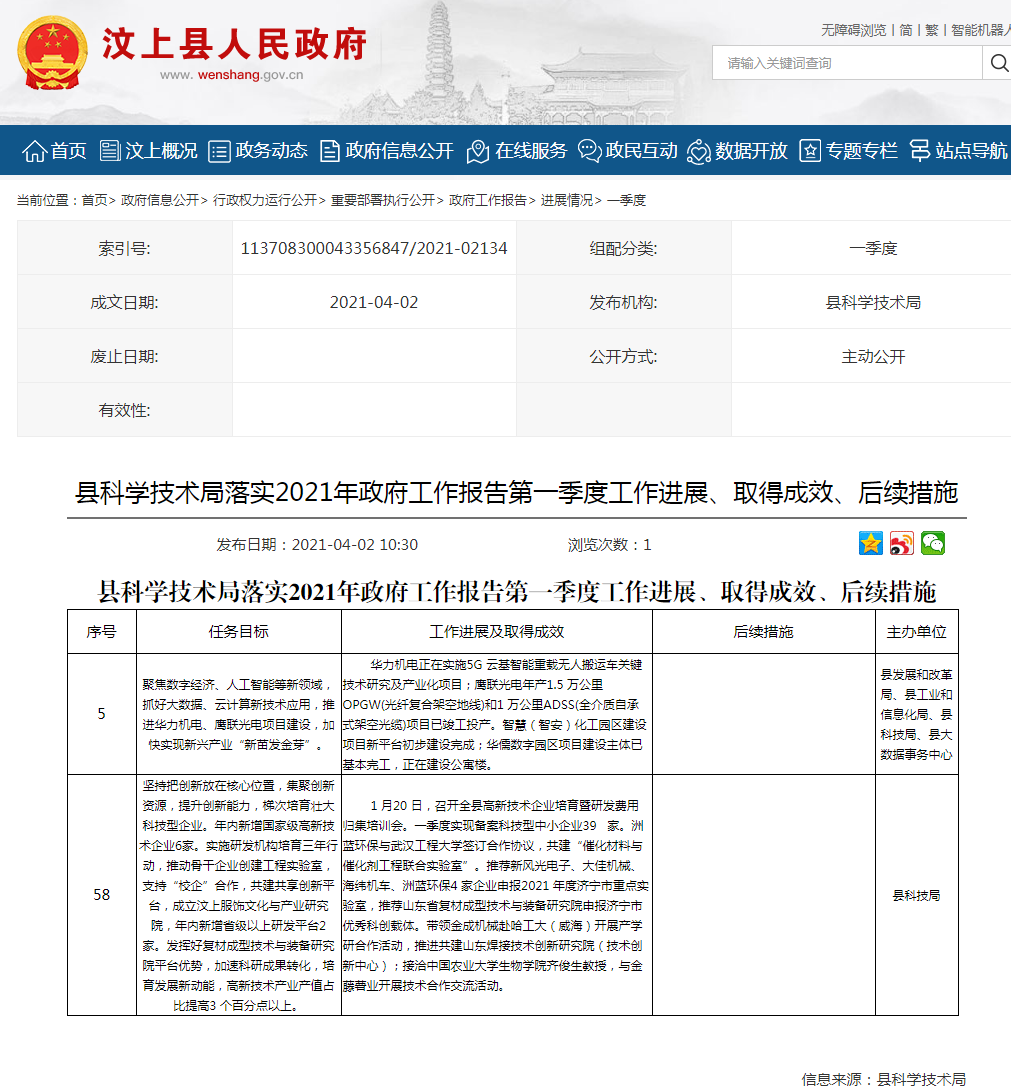Click the search magnifier icon
Viewport: 1011px width, 1088px height.
pyautogui.click(x=999, y=63)
